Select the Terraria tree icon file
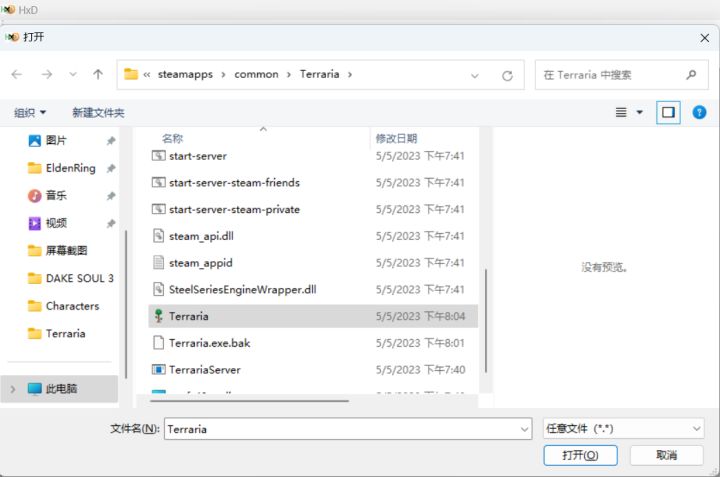 click(158, 316)
